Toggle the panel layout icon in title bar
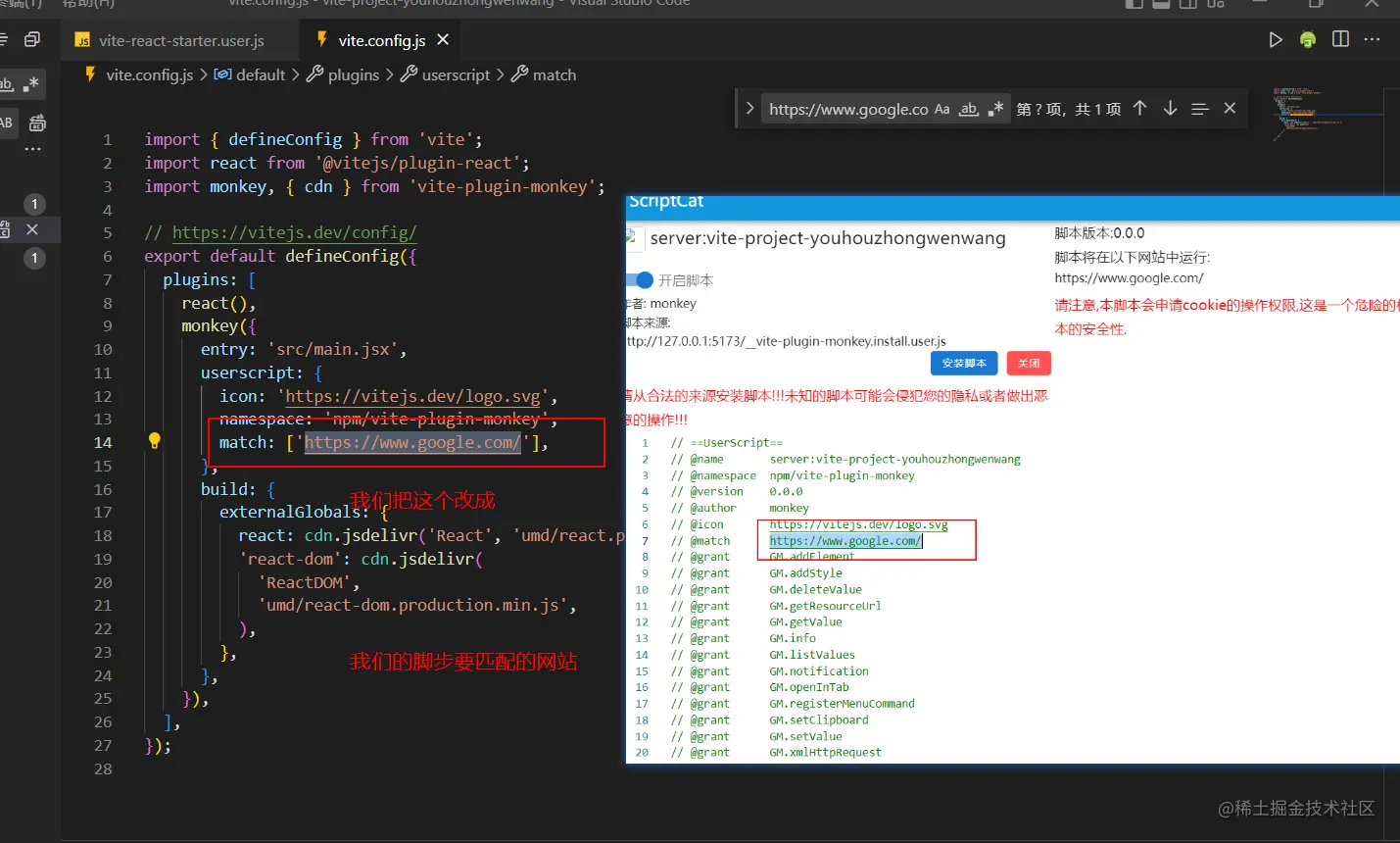This screenshot has height=843, width=1400. click(x=1161, y=4)
